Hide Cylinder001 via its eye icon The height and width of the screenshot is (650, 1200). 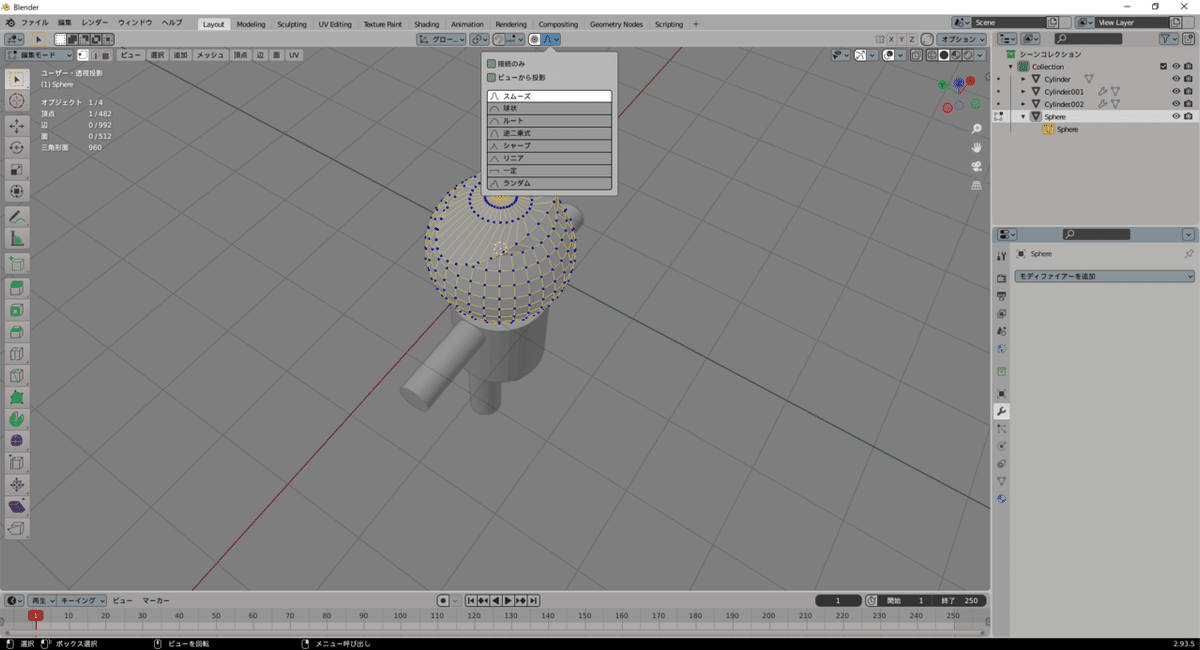click(x=1176, y=91)
